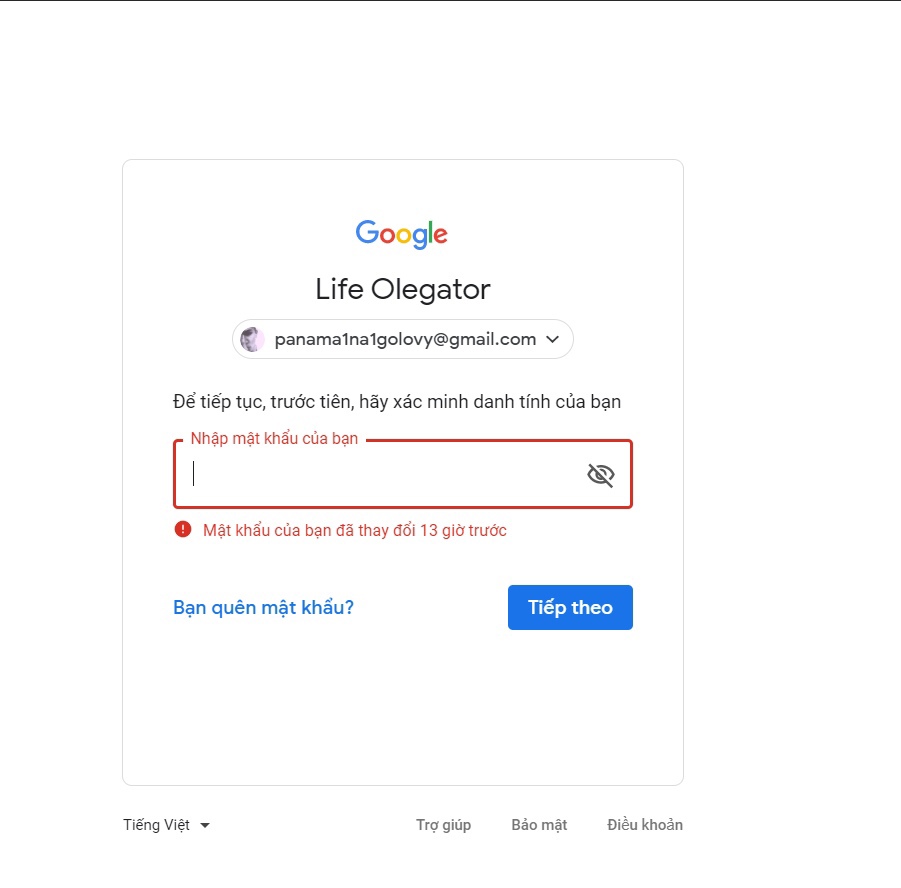901x888 pixels.
Task: Click the Nhập mật khẩu của bạn label
Action: (274, 439)
